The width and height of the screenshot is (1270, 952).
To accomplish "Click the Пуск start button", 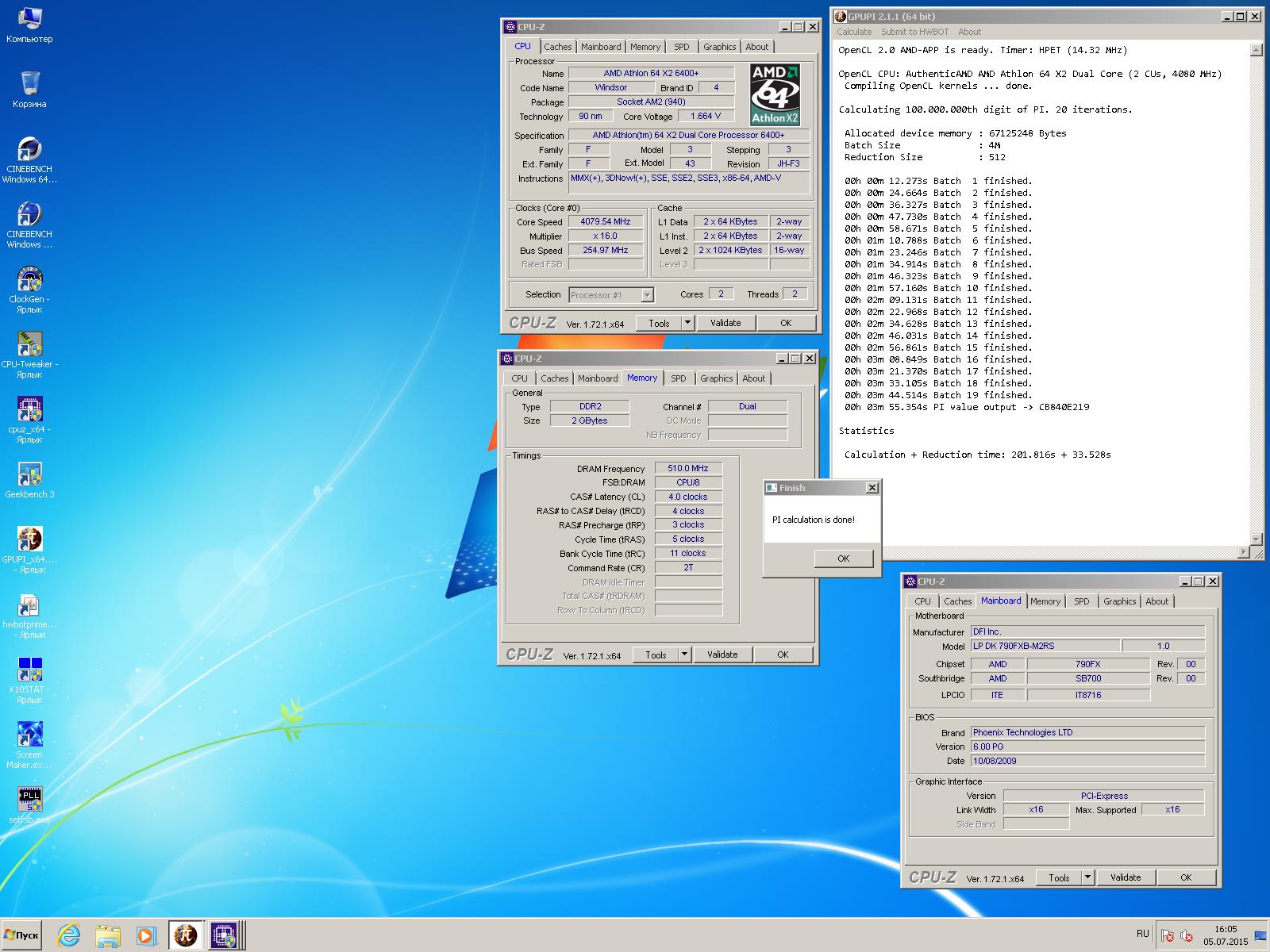I will pyautogui.click(x=21, y=935).
